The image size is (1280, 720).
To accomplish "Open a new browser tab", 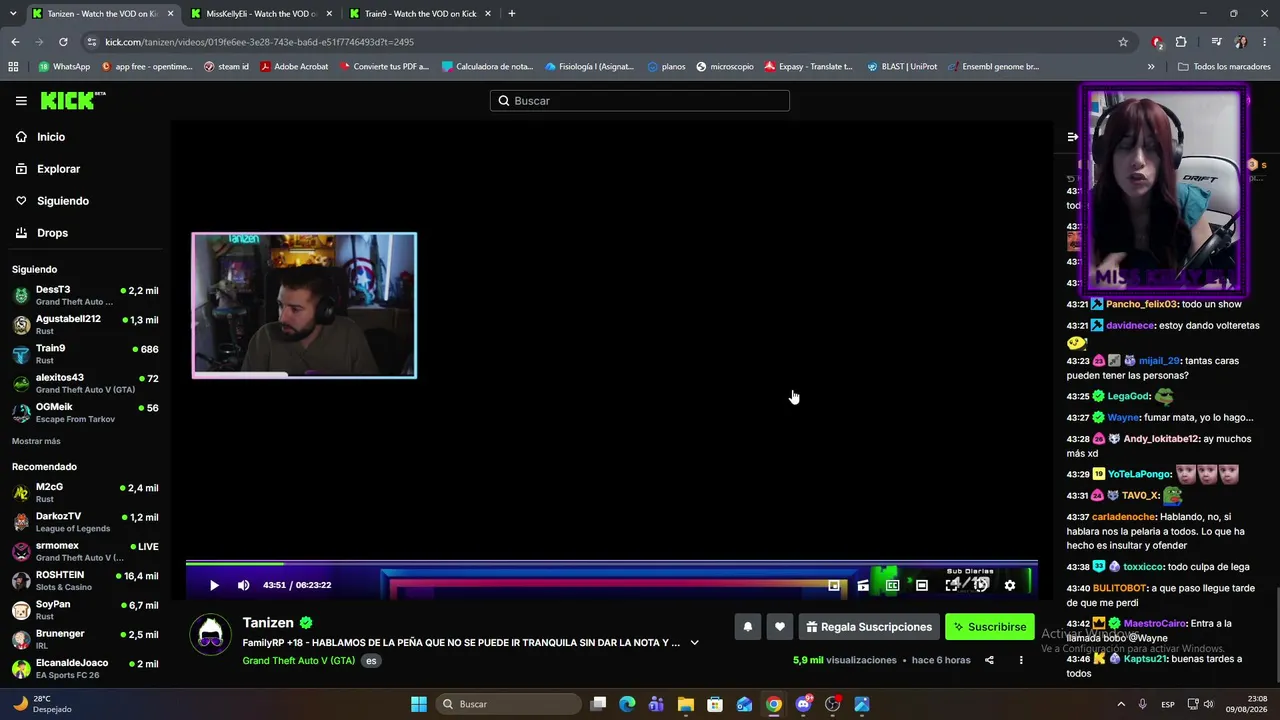I will (x=512, y=14).
